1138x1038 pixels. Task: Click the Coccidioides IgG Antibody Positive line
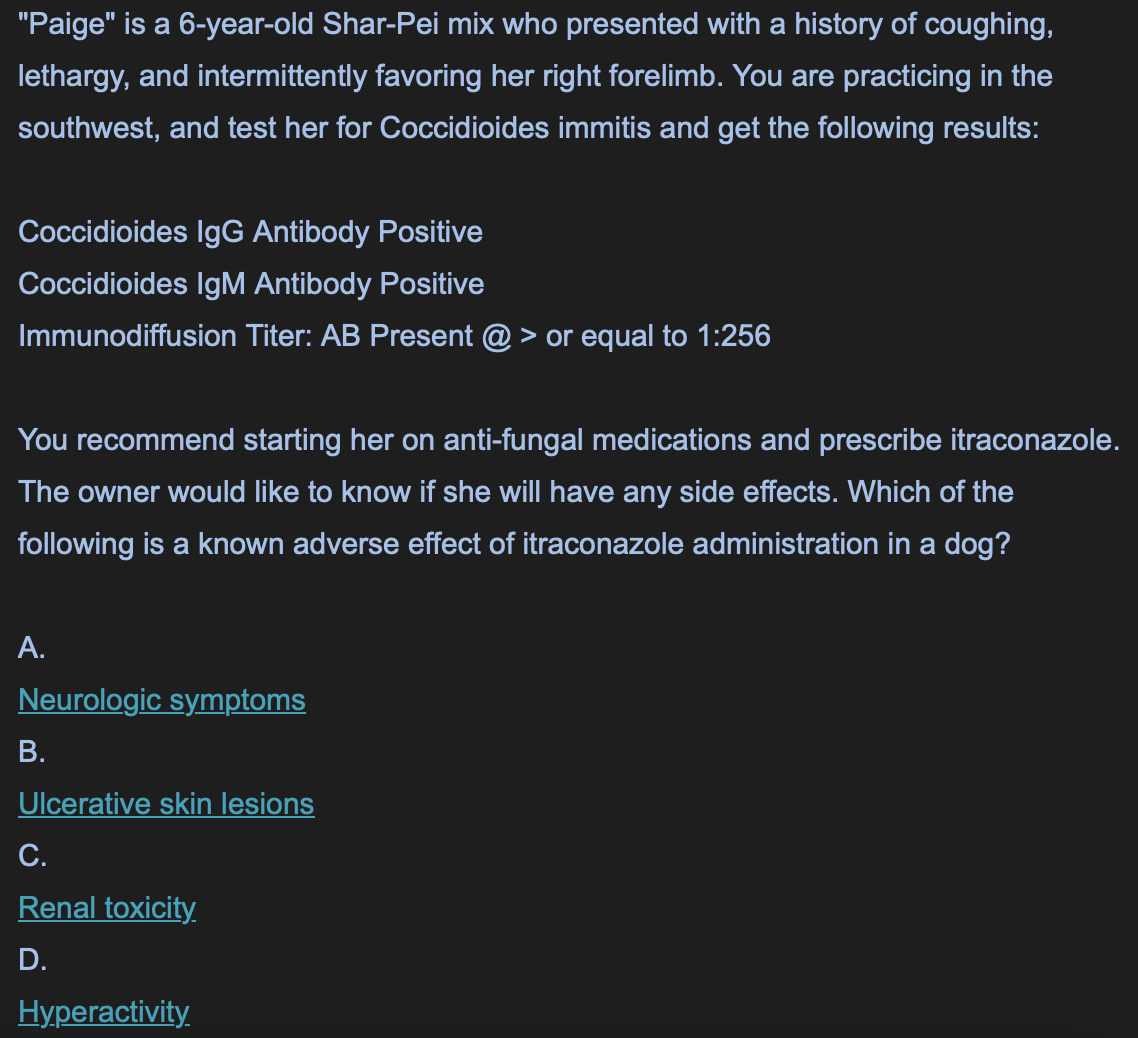click(x=250, y=232)
